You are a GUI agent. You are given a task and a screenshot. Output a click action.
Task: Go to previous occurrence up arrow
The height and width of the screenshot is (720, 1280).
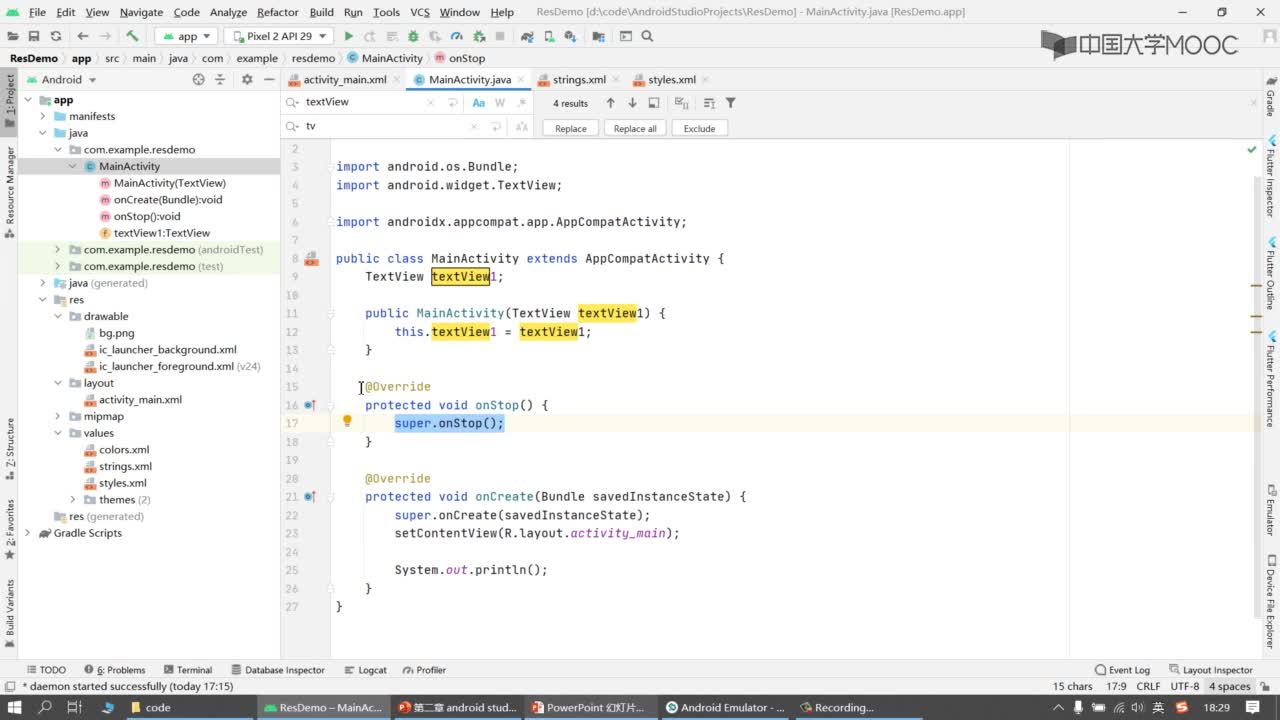[610, 103]
